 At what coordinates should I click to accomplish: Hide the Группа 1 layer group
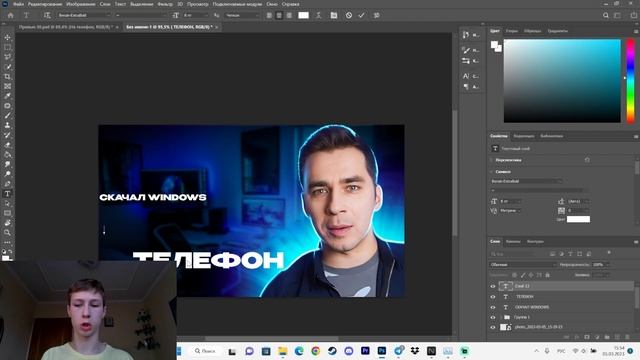click(493, 317)
